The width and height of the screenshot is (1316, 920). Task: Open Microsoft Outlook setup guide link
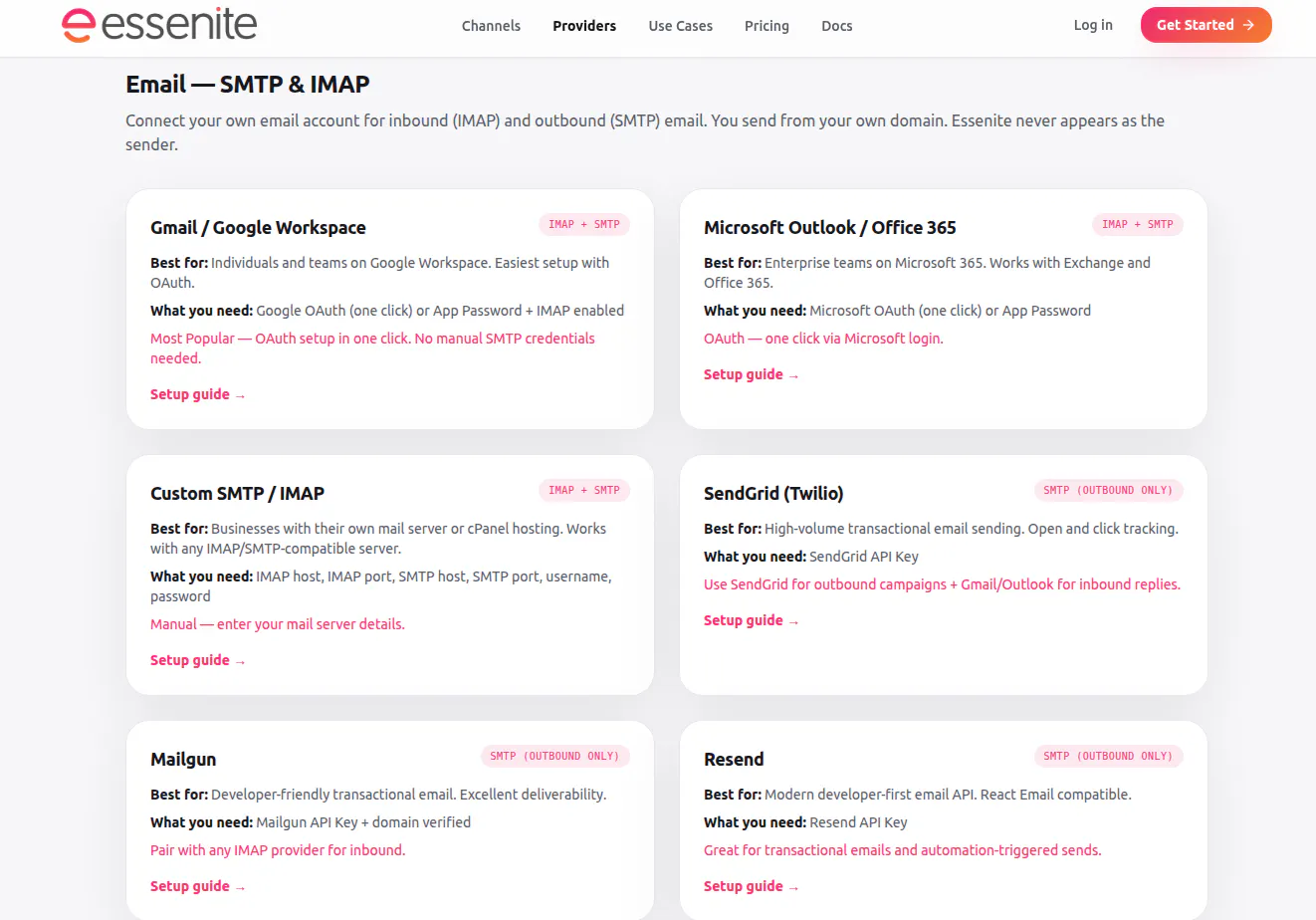tap(751, 374)
